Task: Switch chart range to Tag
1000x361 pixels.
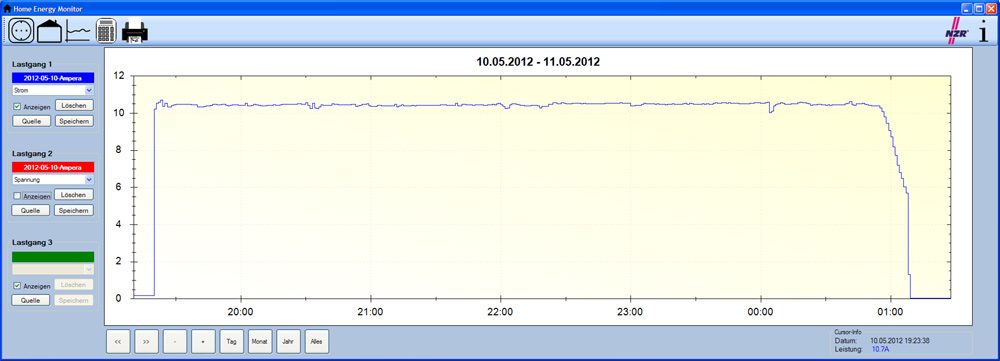Action: 232,341
